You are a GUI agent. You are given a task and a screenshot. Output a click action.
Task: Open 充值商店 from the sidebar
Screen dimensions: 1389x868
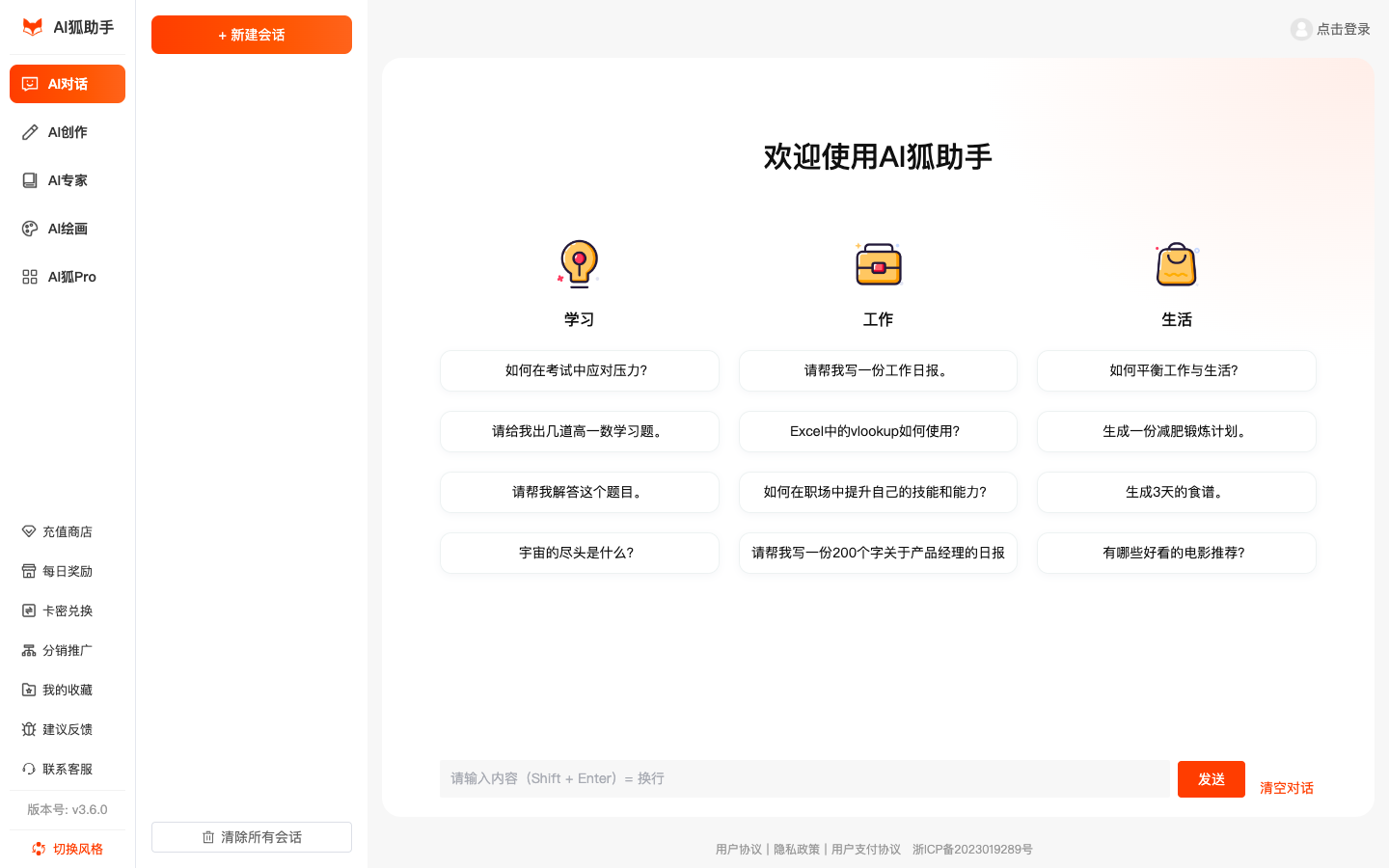coord(68,531)
